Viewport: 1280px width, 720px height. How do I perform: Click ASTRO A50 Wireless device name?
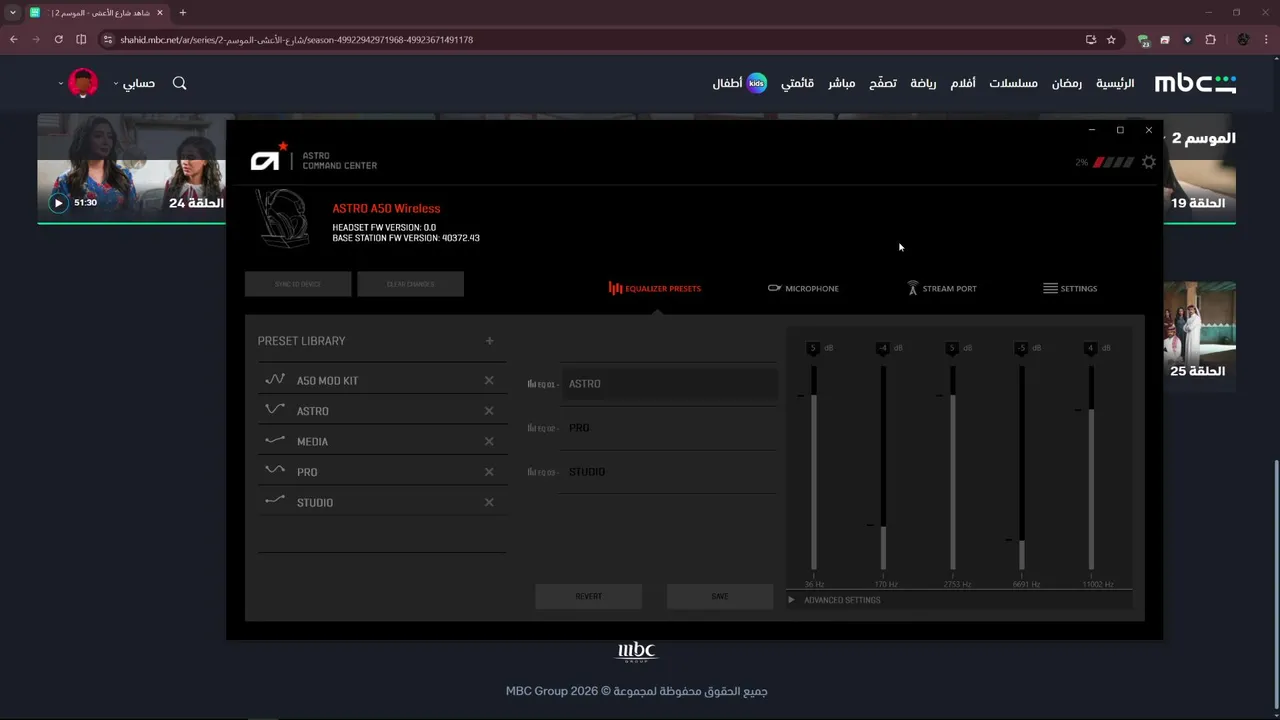(386, 208)
